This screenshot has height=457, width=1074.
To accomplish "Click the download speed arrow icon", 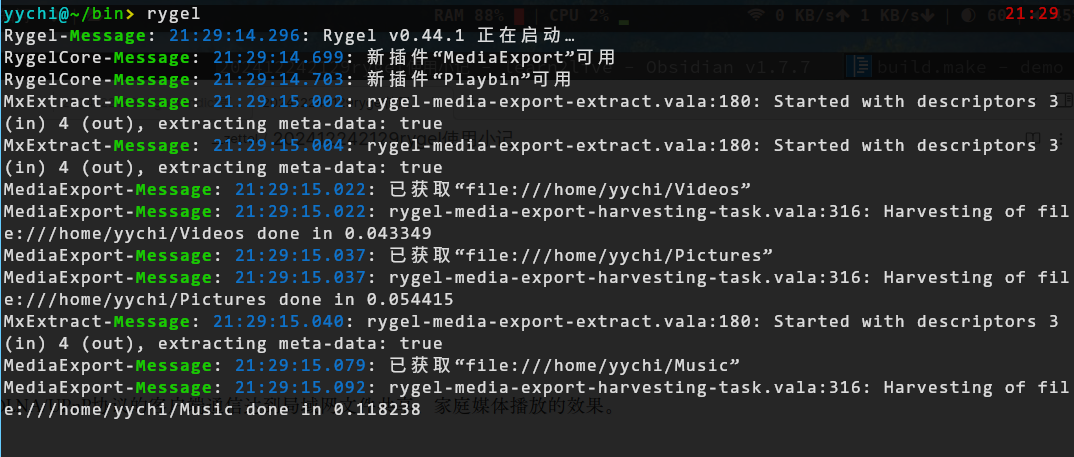I will tap(925, 14).
